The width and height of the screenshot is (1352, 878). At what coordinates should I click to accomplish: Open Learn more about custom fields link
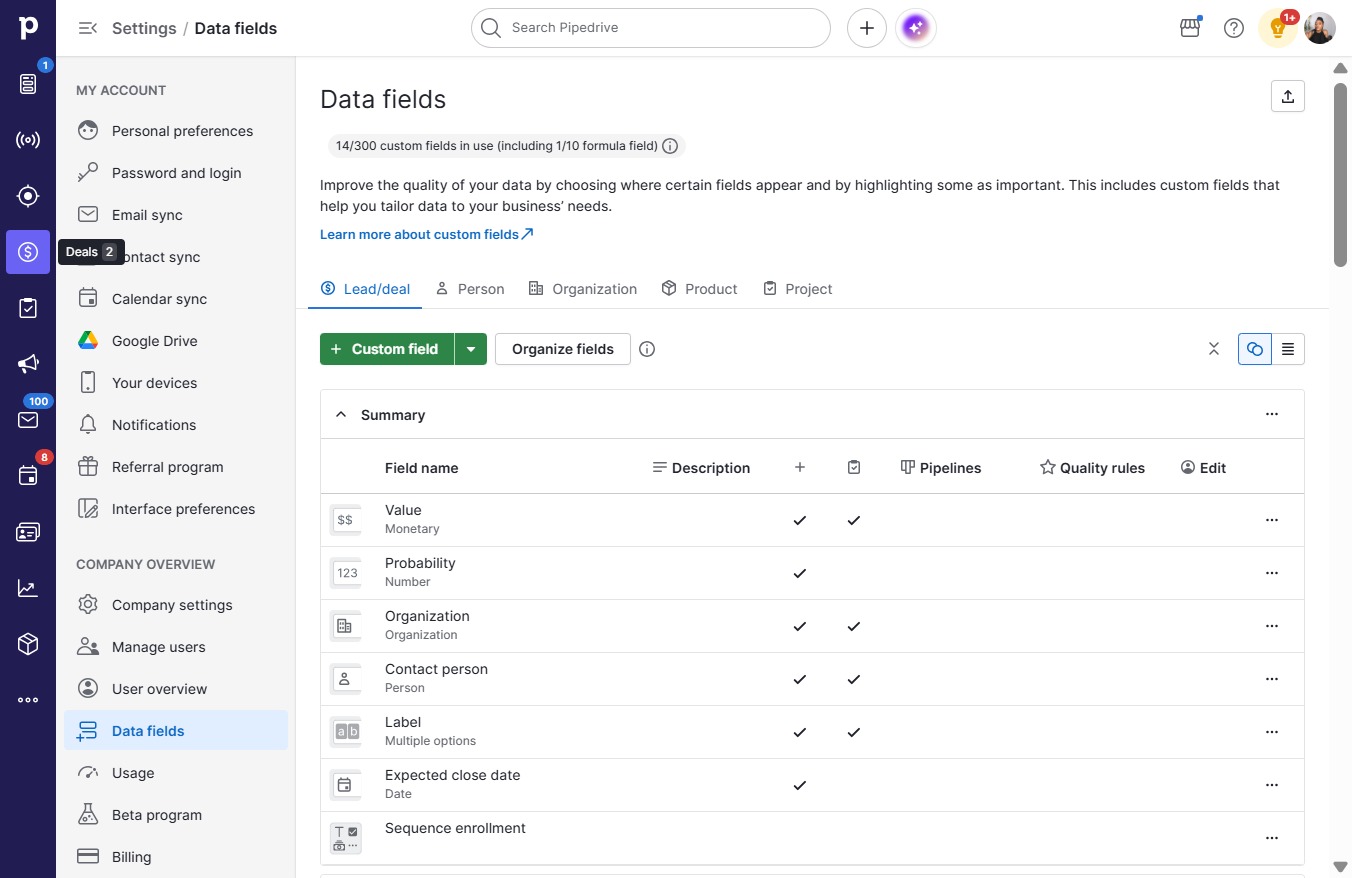(427, 234)
